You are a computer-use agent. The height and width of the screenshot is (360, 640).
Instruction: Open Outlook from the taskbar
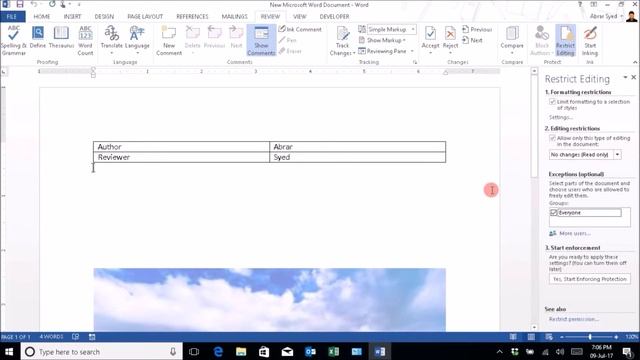pos(310,351)
